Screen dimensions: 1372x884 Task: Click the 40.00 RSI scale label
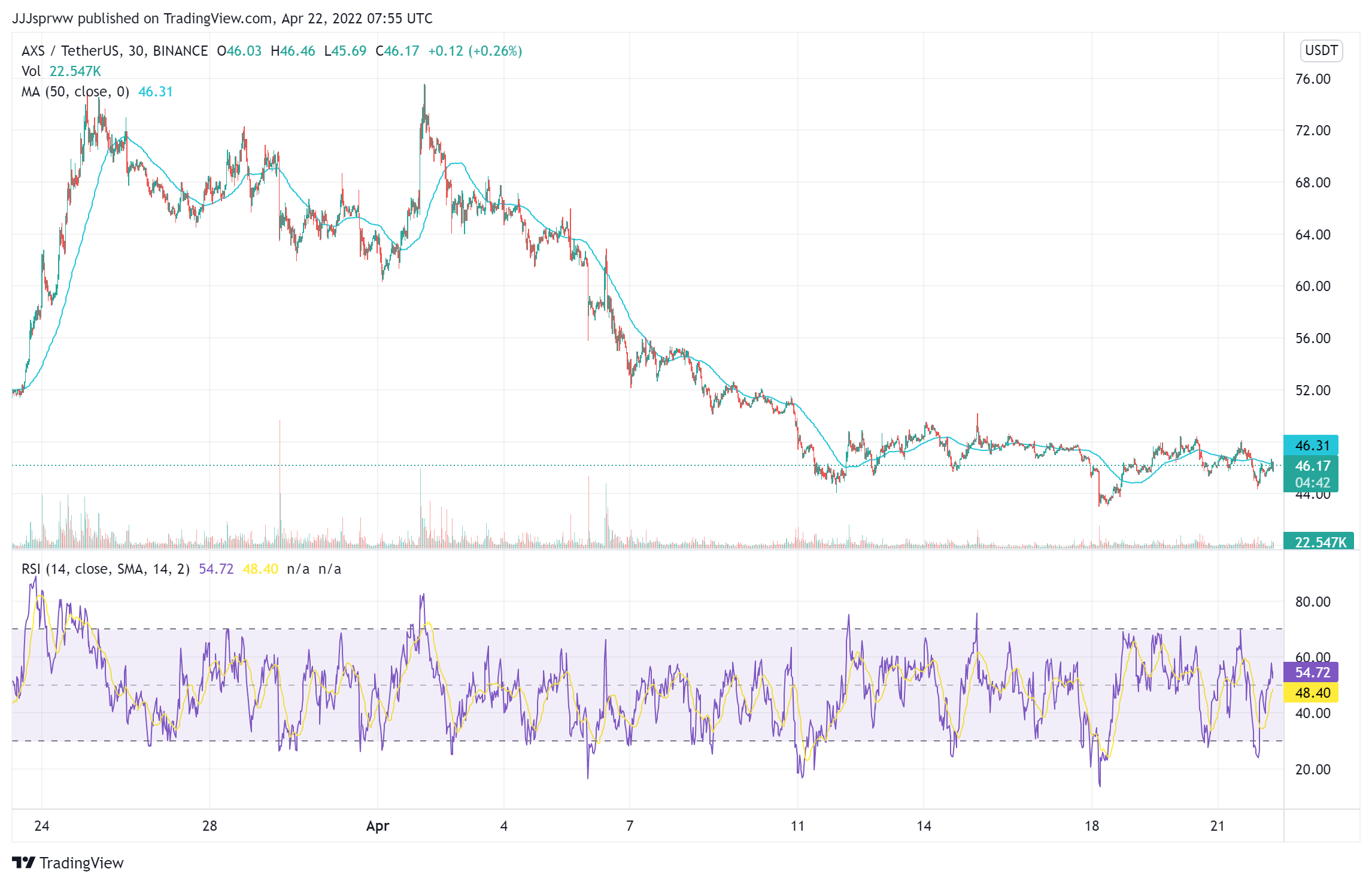pyautogui.click(x=1313, y=713)
